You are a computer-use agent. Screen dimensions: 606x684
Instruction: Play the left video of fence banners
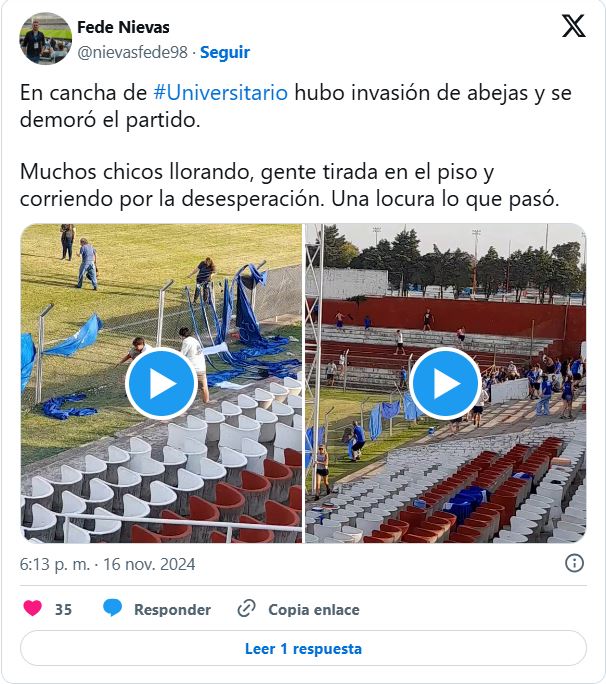[161, 383]
